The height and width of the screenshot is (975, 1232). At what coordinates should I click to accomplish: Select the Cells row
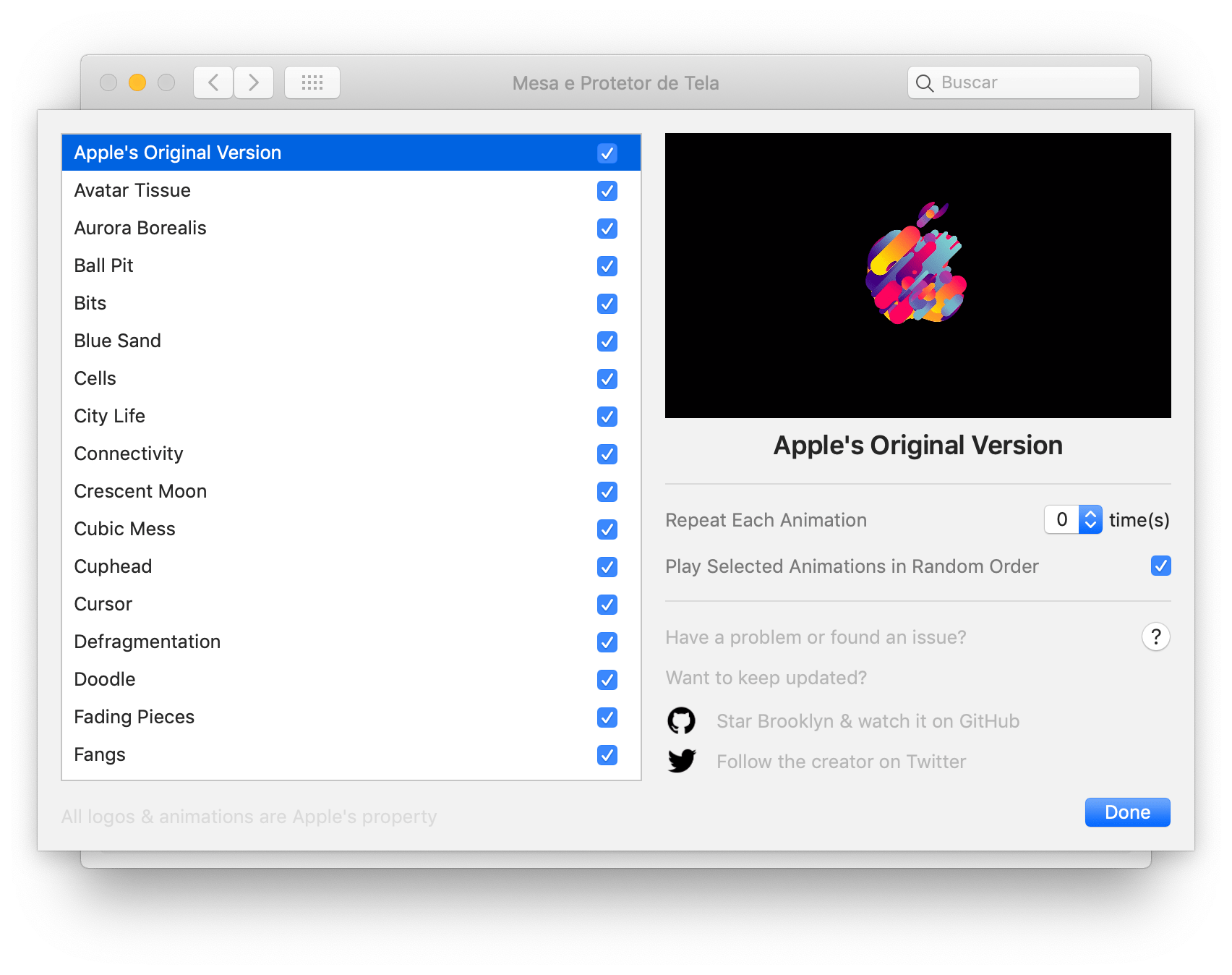coord(351,378)
